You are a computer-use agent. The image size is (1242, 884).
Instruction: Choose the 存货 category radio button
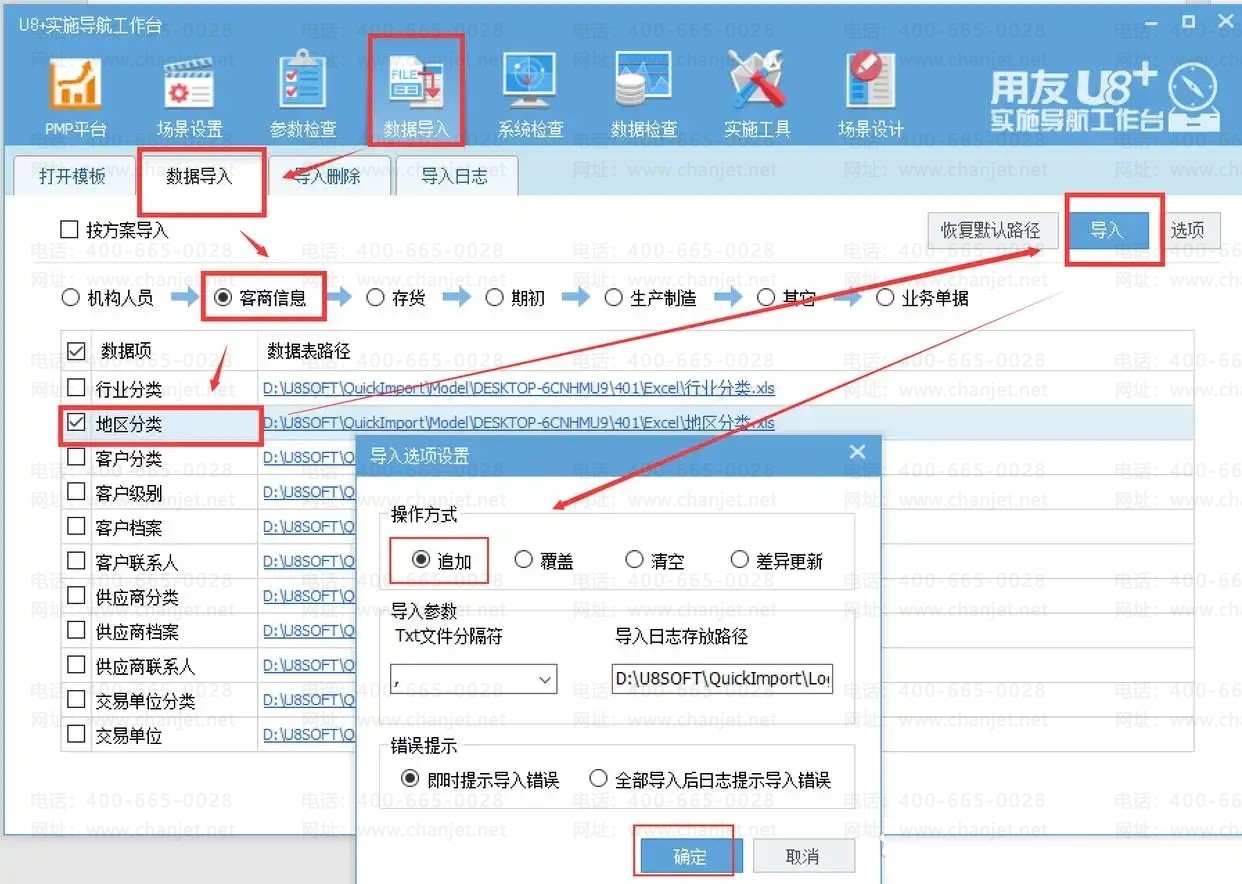pyautogui.click(x=375, y=298)
